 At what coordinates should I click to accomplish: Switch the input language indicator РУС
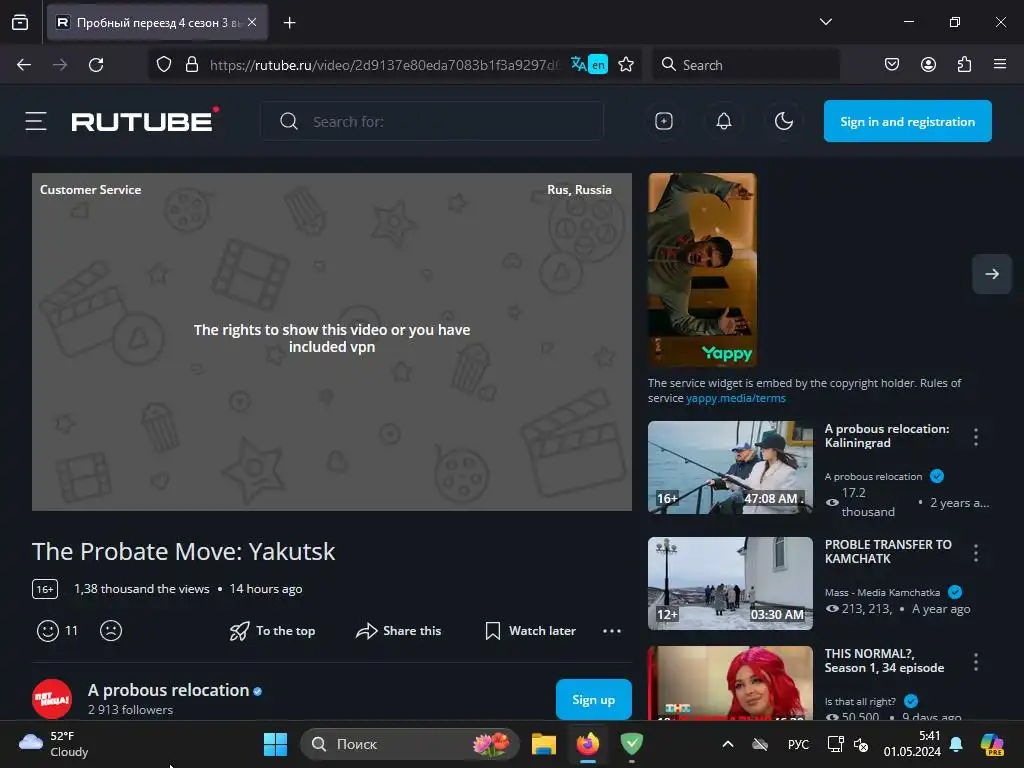(798, 744)
